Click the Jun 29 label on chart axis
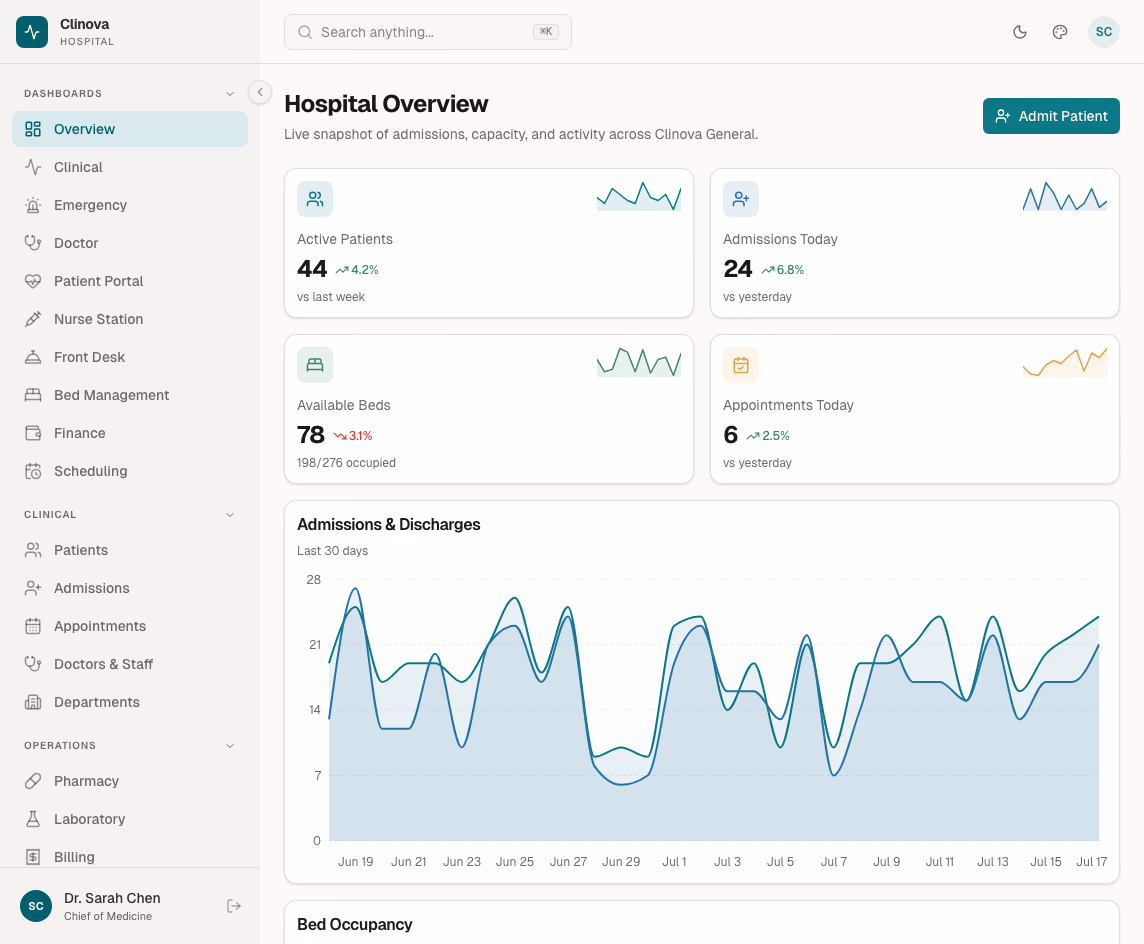1144x944 pixels. (621, 862)
